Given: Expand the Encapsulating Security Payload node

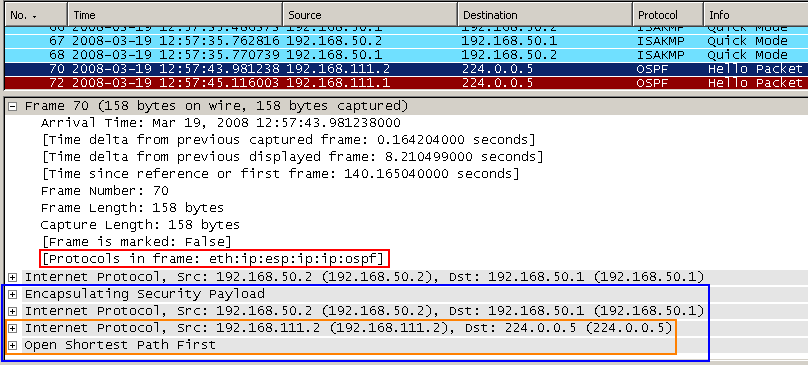Looking at the screenshot, I should click(x=13, y=294).
